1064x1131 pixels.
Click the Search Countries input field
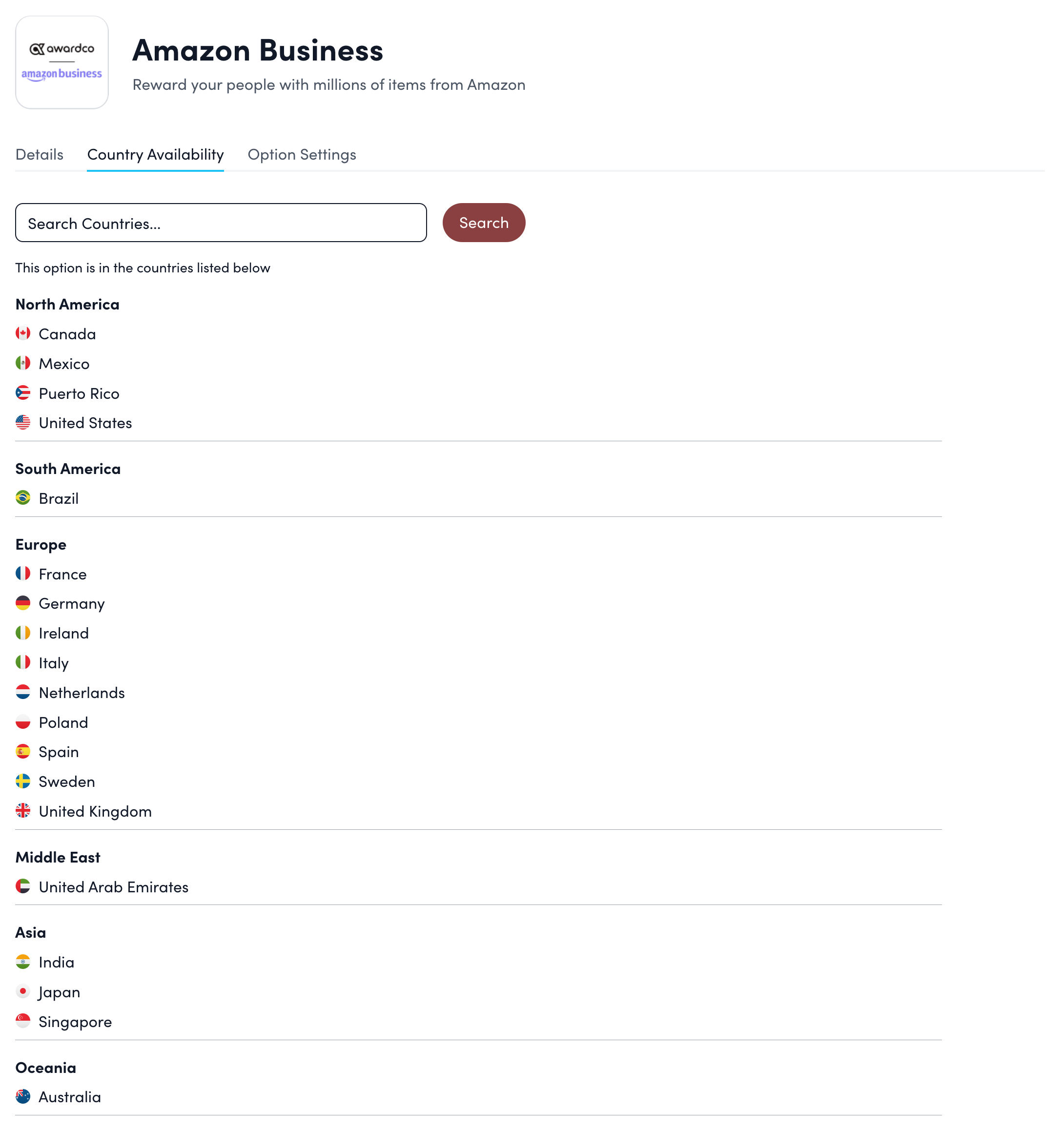221,223
